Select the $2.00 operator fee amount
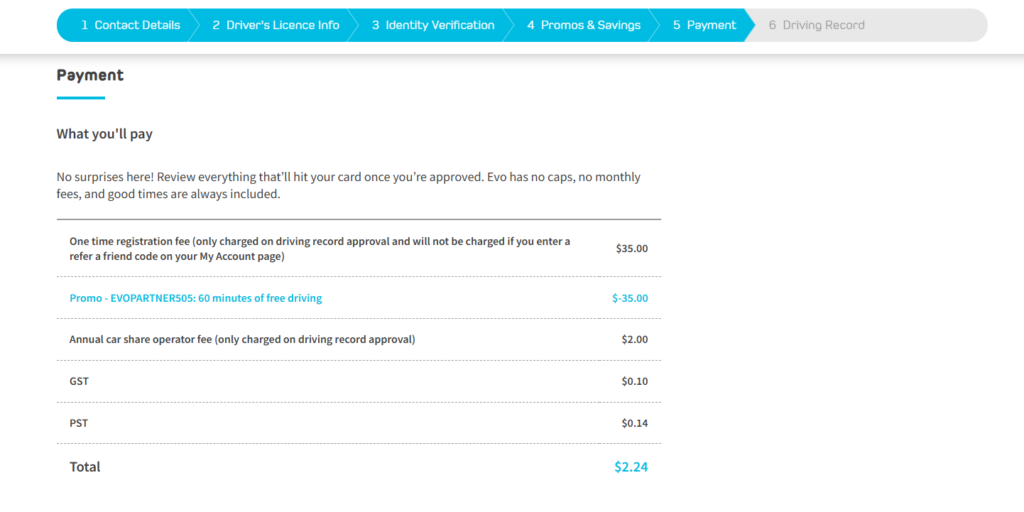Image resolution: width=1024 pixels, height=512 pixels. pyautogui.click(x=635, y=340)
